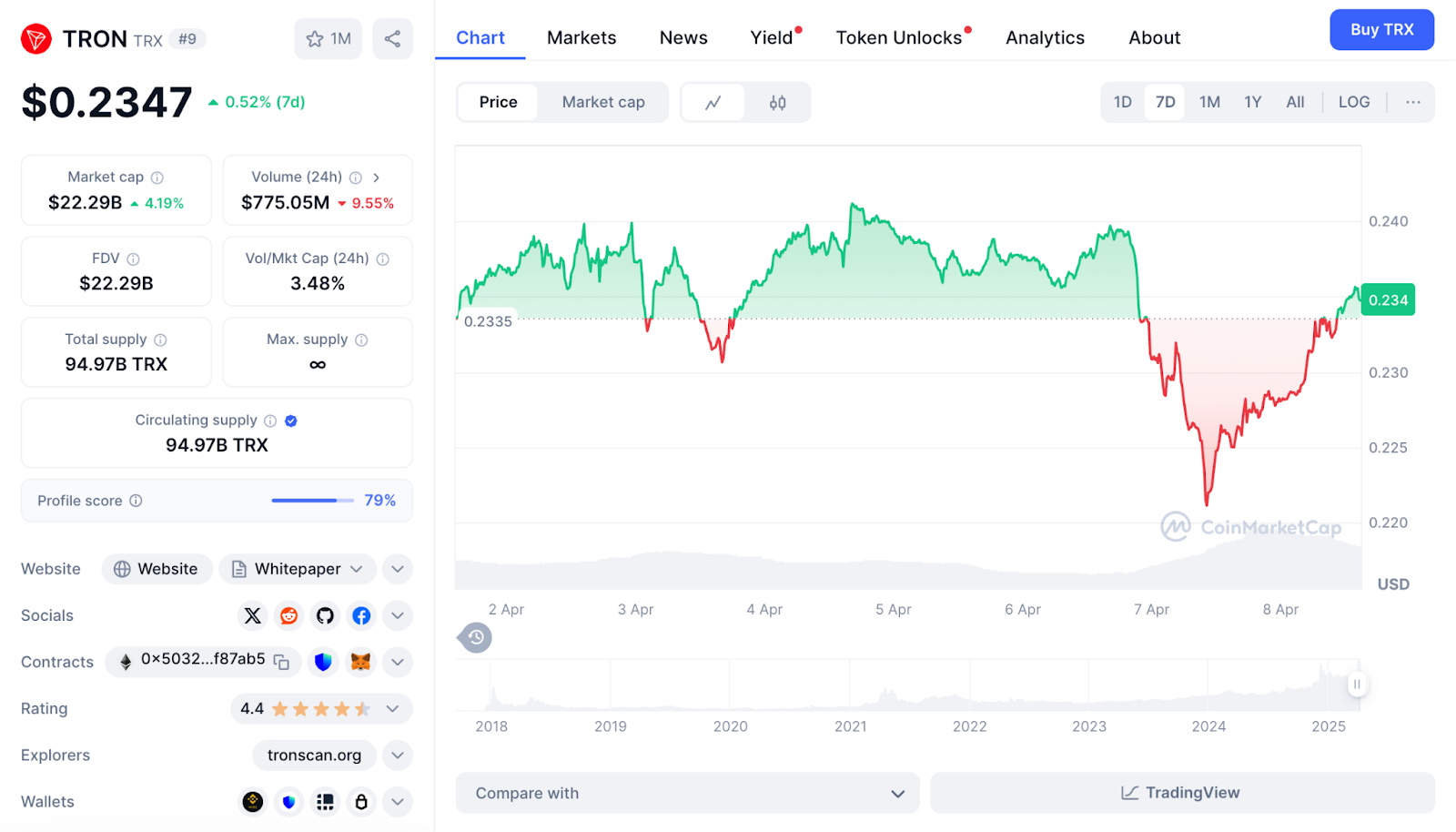This screenshot has width=1456, height=832.
Task: Switch to the Analytics tab
Action: pyautogui.click(x=1045, y=38)
